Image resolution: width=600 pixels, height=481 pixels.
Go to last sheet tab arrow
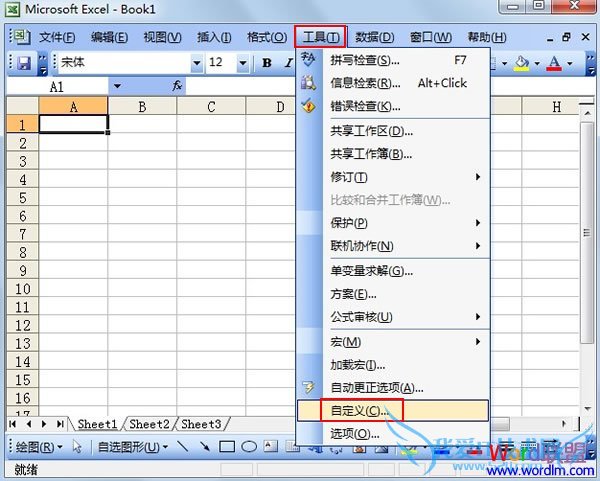point(60,424)
